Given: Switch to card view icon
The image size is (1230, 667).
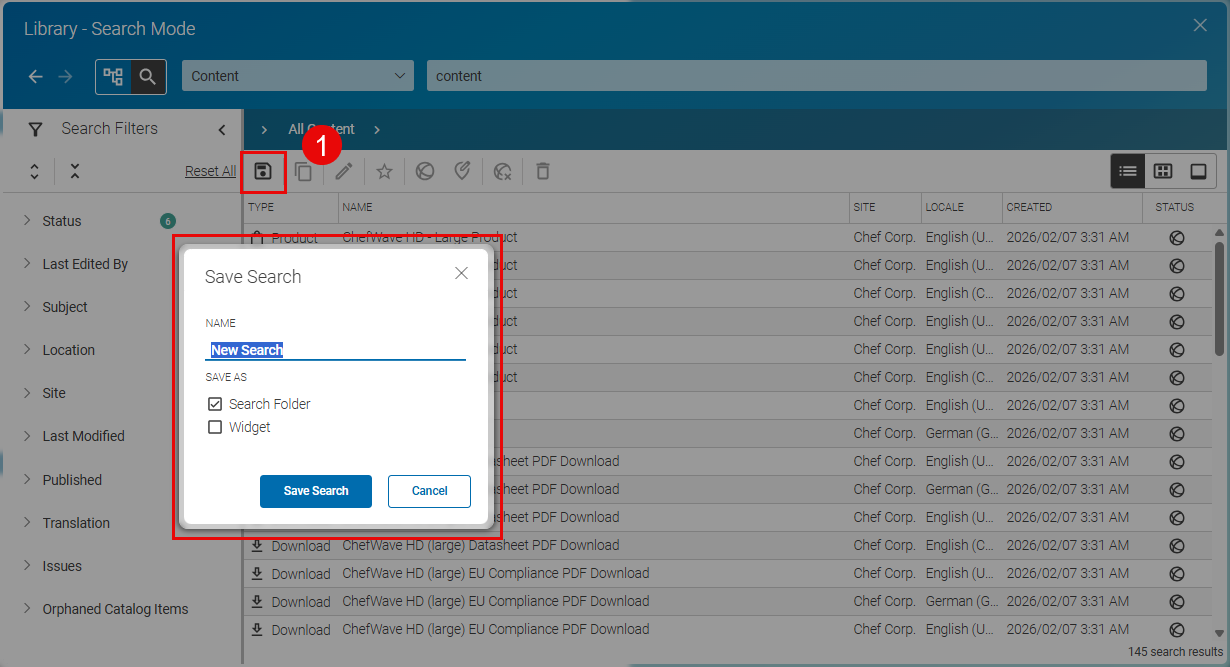Looking at the screenshot, I should pos(1196,171).
